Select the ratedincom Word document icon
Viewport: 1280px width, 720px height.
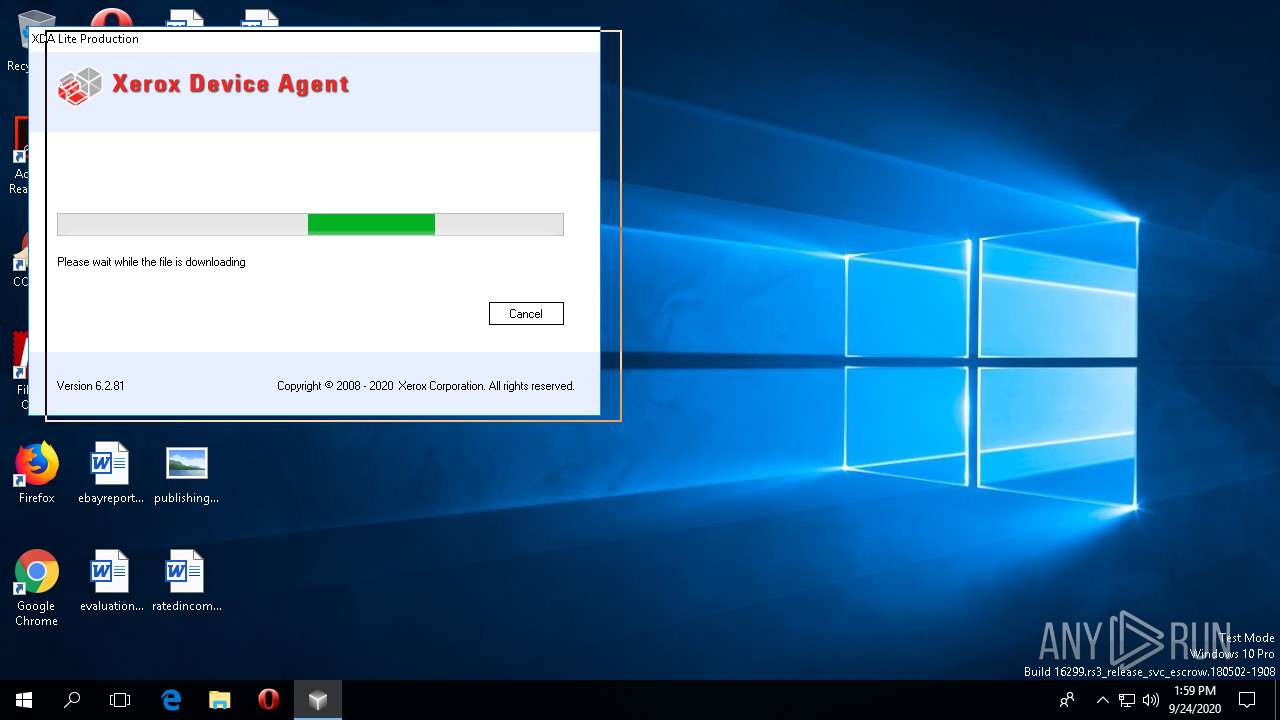click(187, 581)
